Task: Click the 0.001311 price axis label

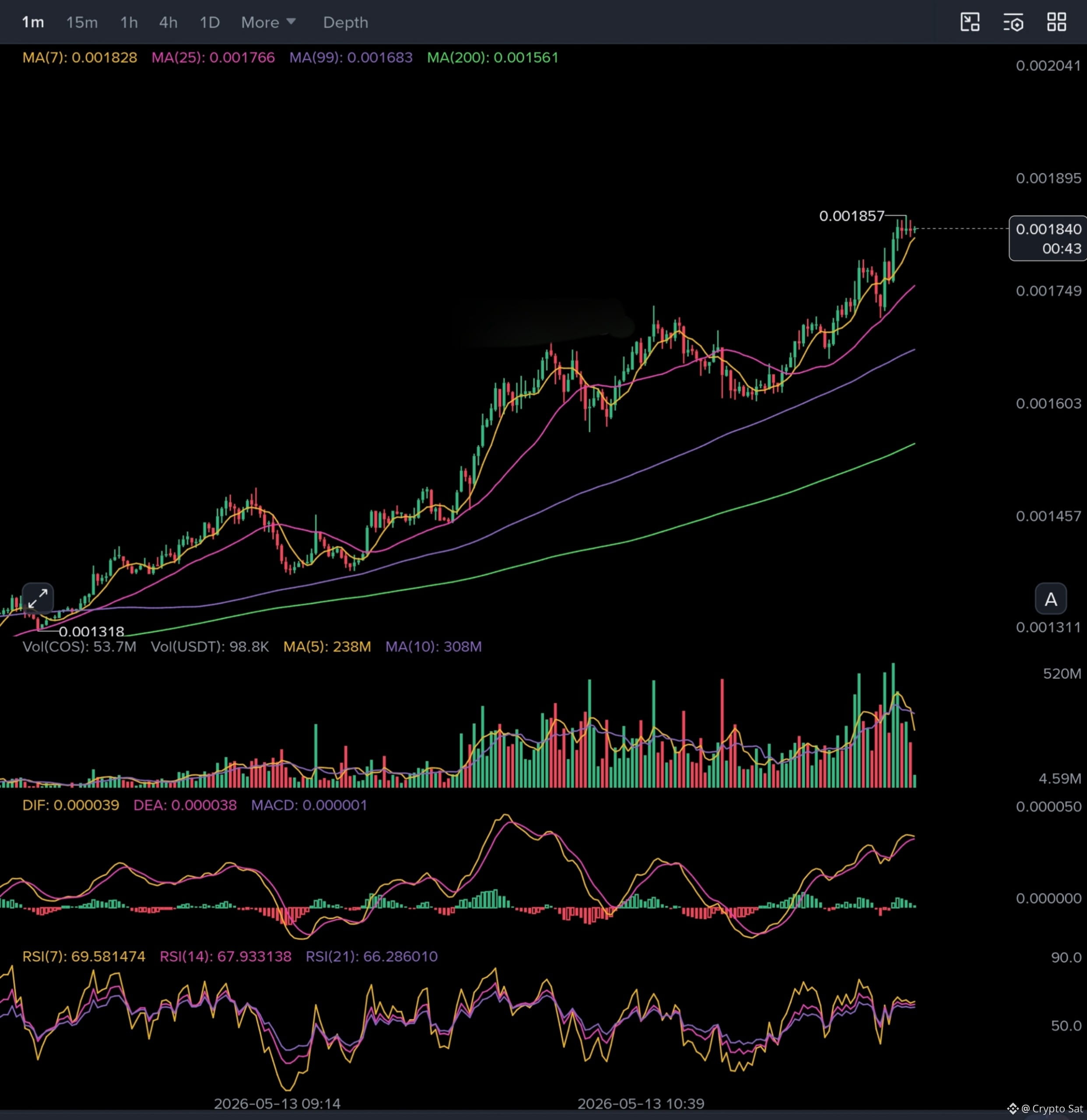Action: (1048, 627)
